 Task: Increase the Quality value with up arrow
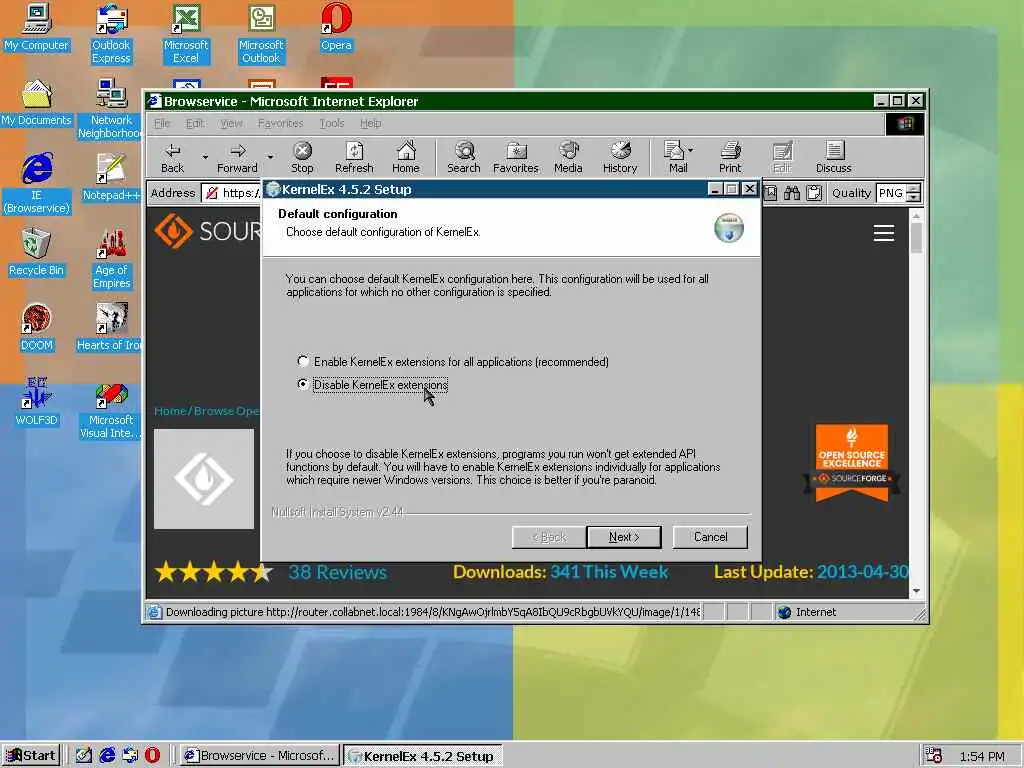tap(914, 189)
